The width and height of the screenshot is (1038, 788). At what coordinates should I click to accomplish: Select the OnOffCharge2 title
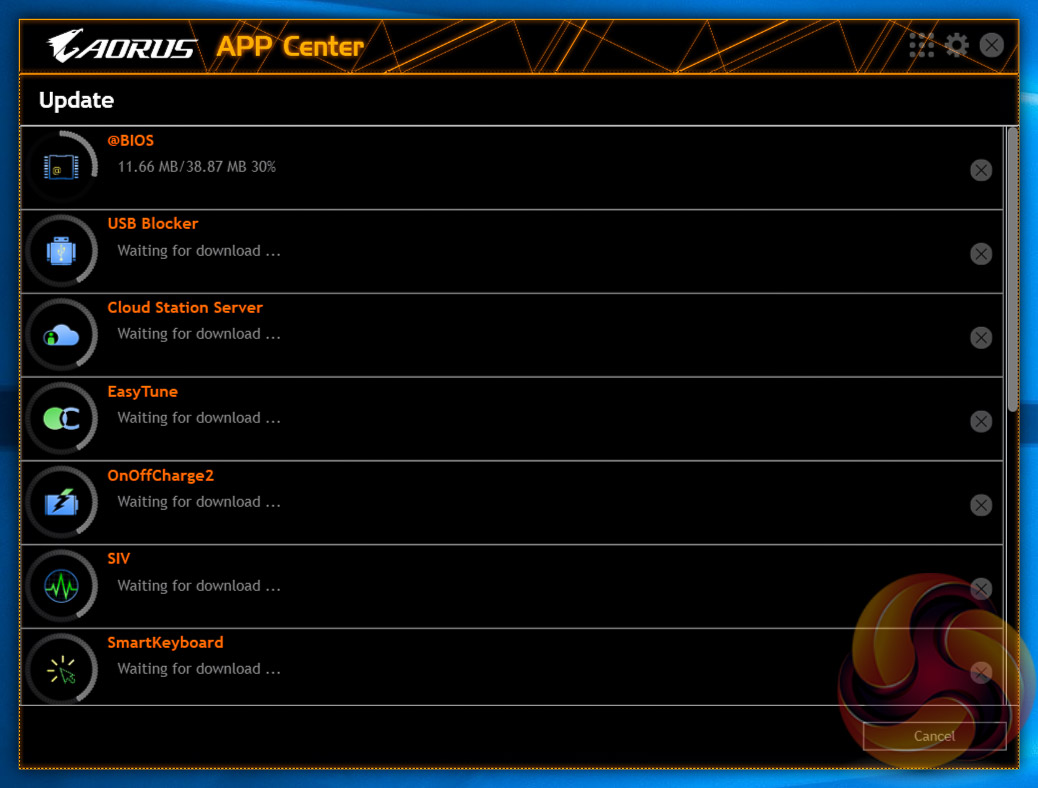coord(161,475)
